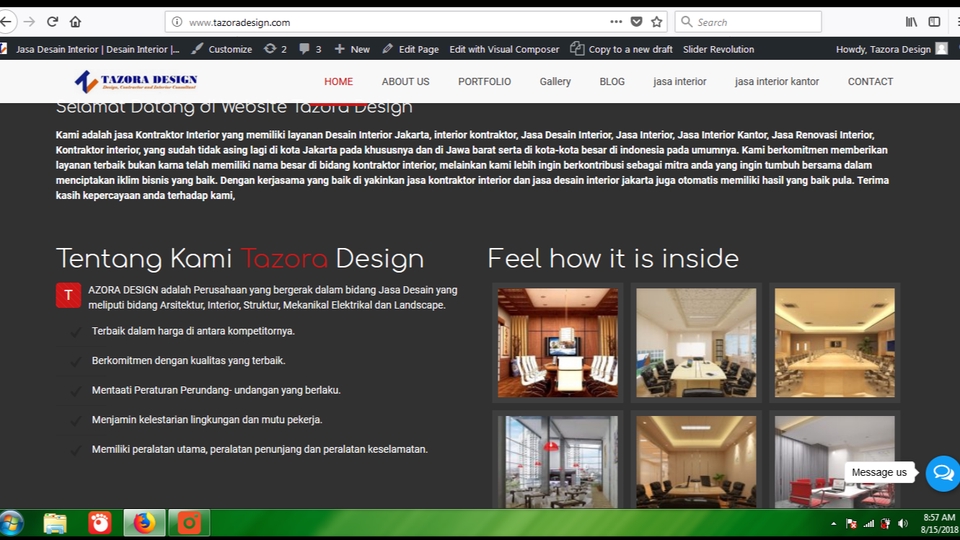Viewport: 960px width, 540px height.
Task: Click the 'Menjamin kelestarian lingkungan dan mutu pekerja.' list item
Action: (207, 419)
